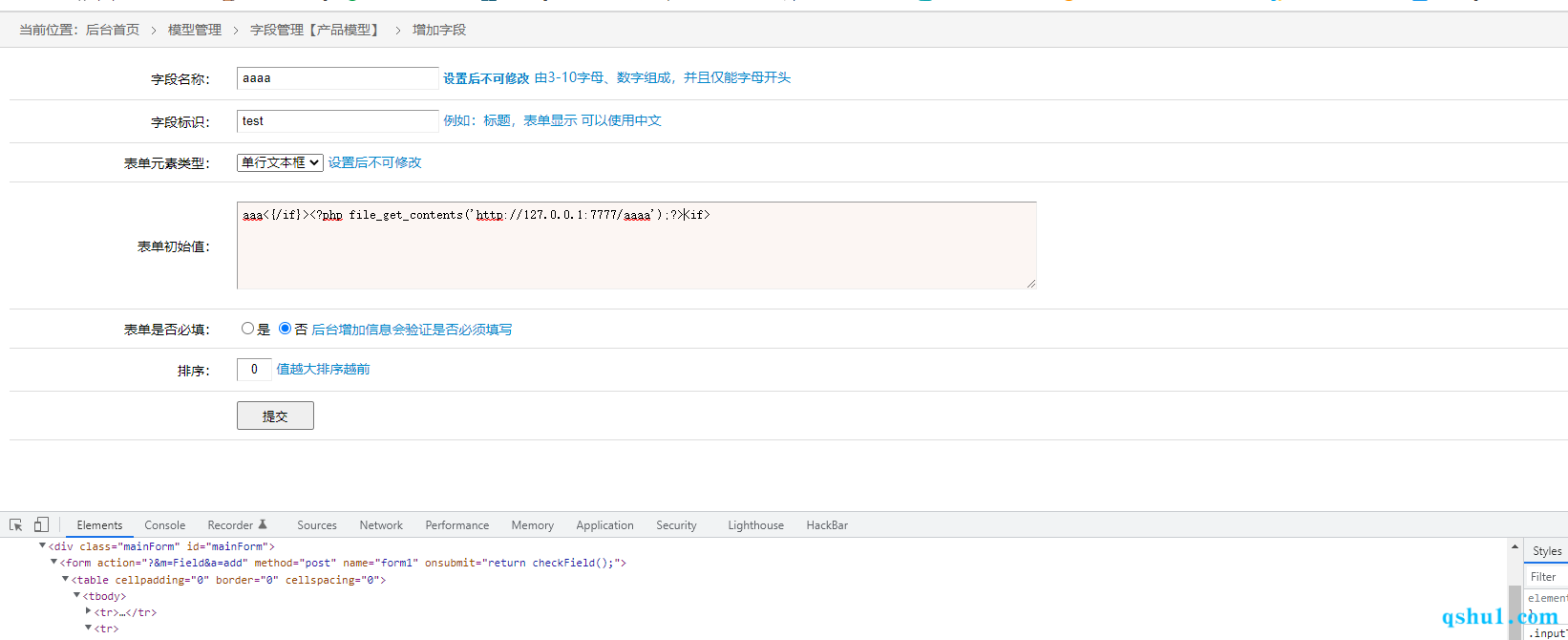Click the 字段名称 label
Image resolution: width=1568 pixels, height=640 pixels.
[180, 79]
